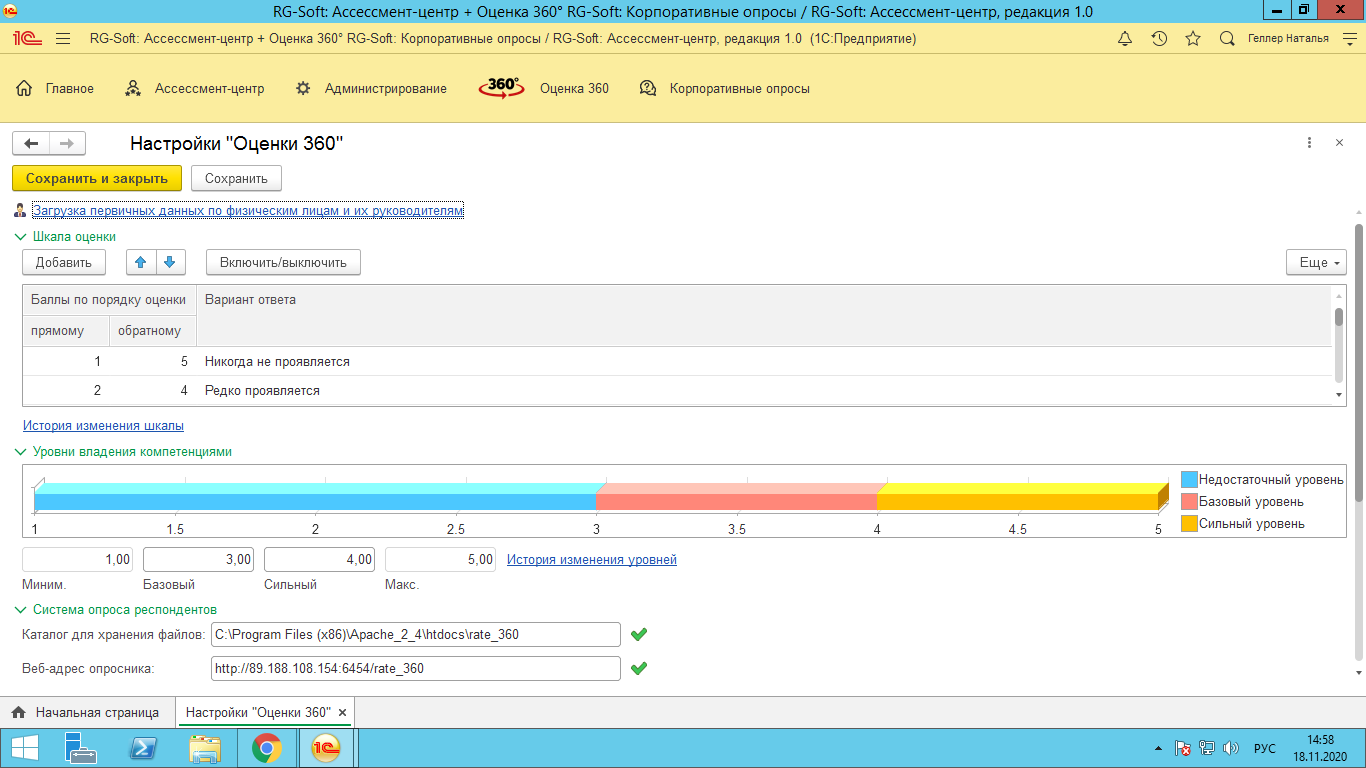Image resolution: width=1366 pixels, height=768 pixels.
Task: Click the Веб-адрес опросника input field
Action: point(416,668)
